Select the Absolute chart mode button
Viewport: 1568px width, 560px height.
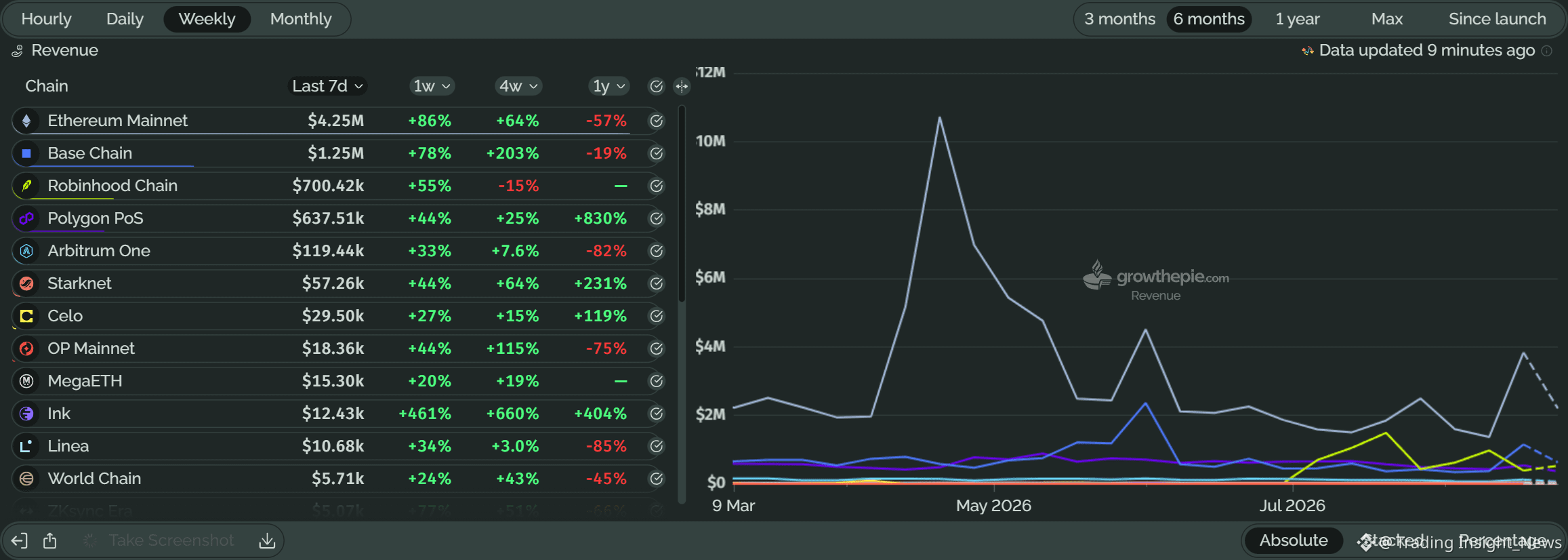(1293, 540)
